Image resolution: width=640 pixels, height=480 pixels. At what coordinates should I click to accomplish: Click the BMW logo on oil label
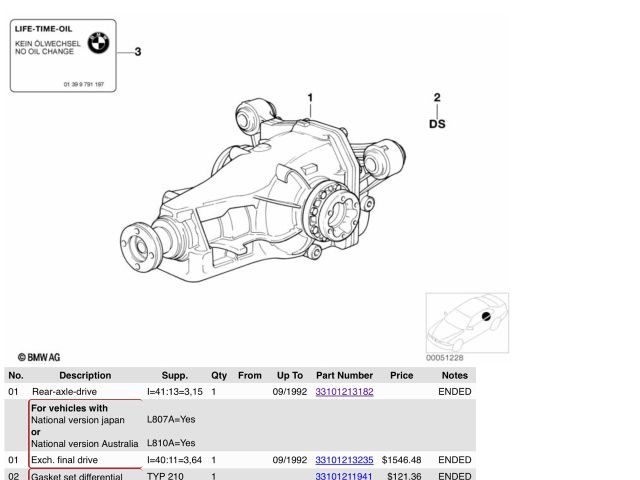point(98,44)
